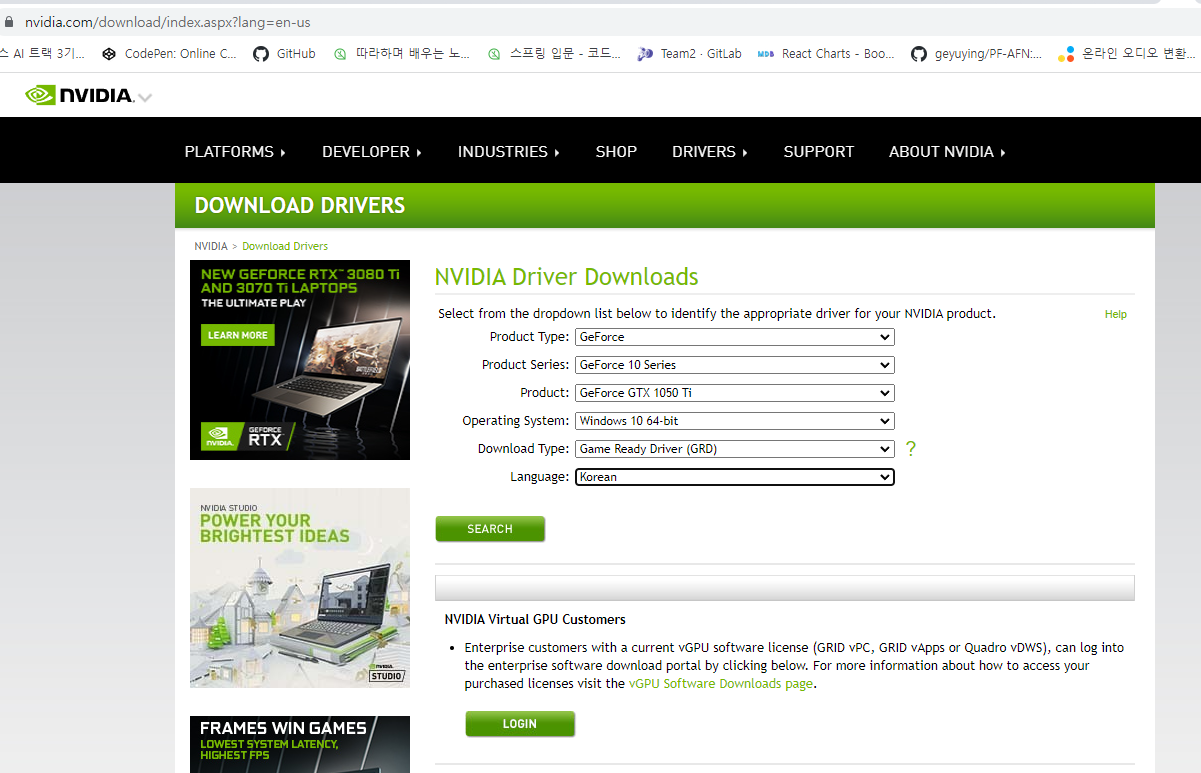Go to the SUPPORT menu item

coord(819,152)
